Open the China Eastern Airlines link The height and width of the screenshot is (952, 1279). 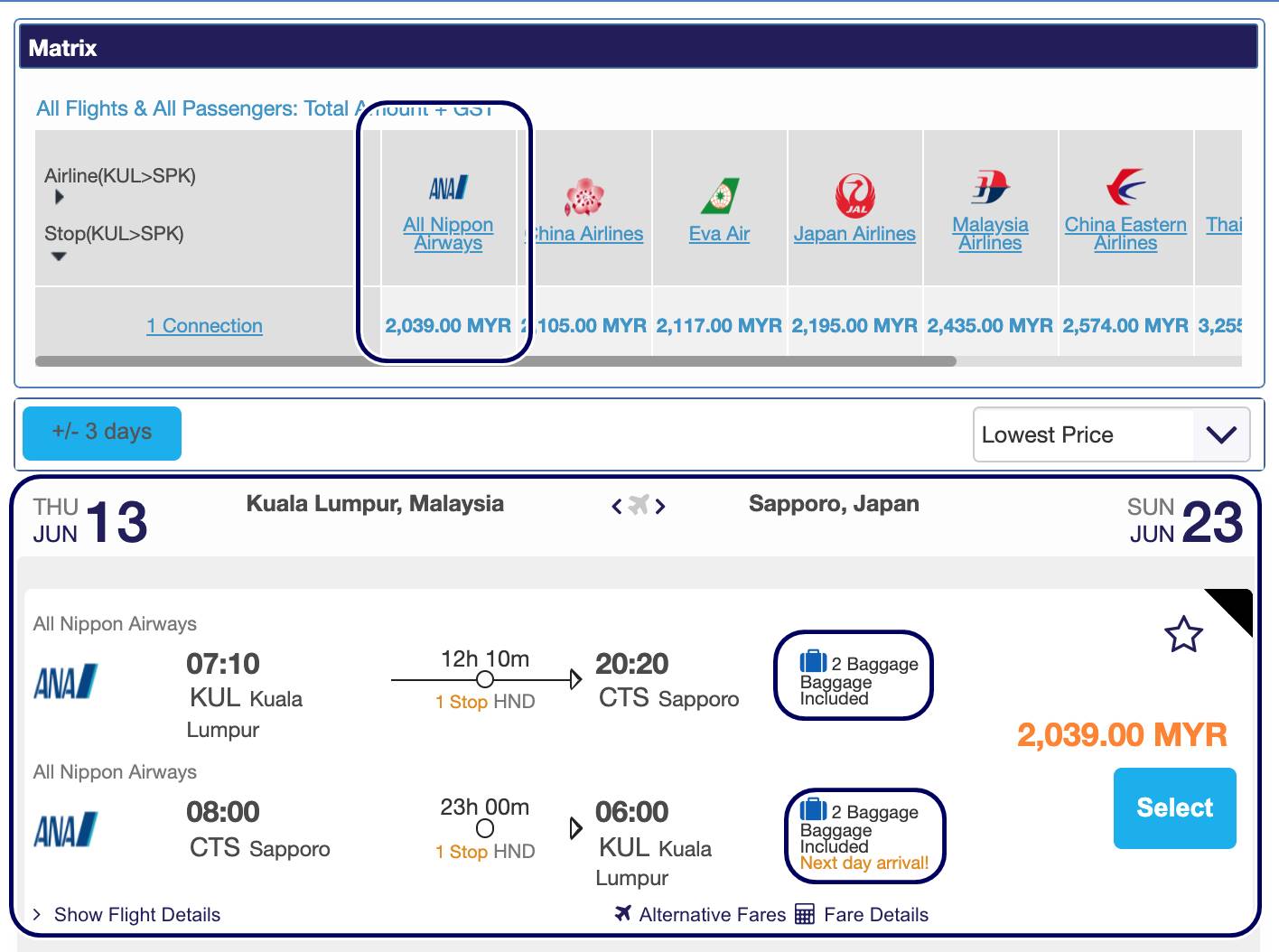1125,233
